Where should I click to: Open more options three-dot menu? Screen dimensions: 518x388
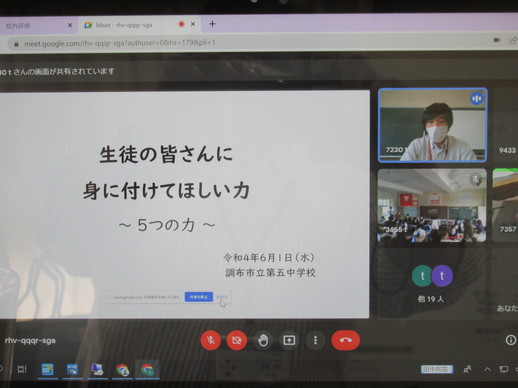[x=315, y=340]
